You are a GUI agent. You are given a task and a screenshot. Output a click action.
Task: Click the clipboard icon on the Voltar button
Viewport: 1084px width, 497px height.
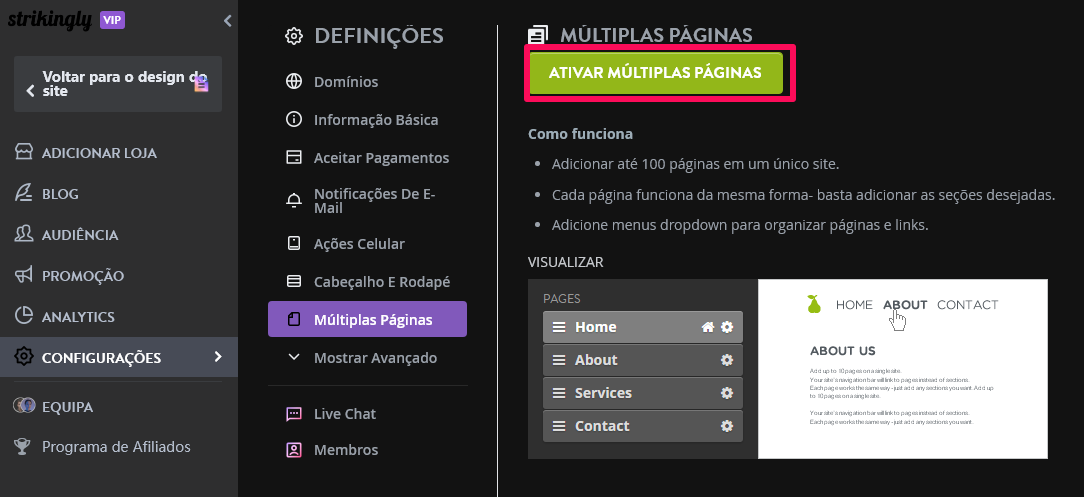point(201,84)
